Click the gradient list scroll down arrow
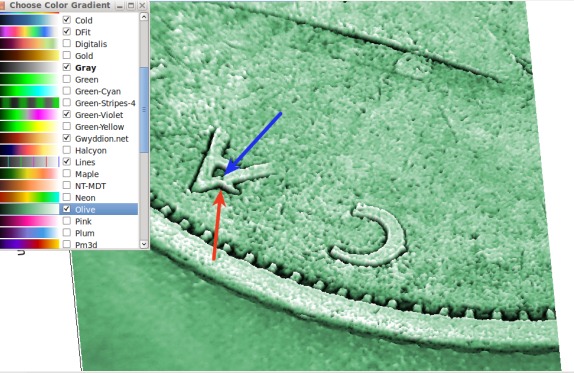 (144, 244)
